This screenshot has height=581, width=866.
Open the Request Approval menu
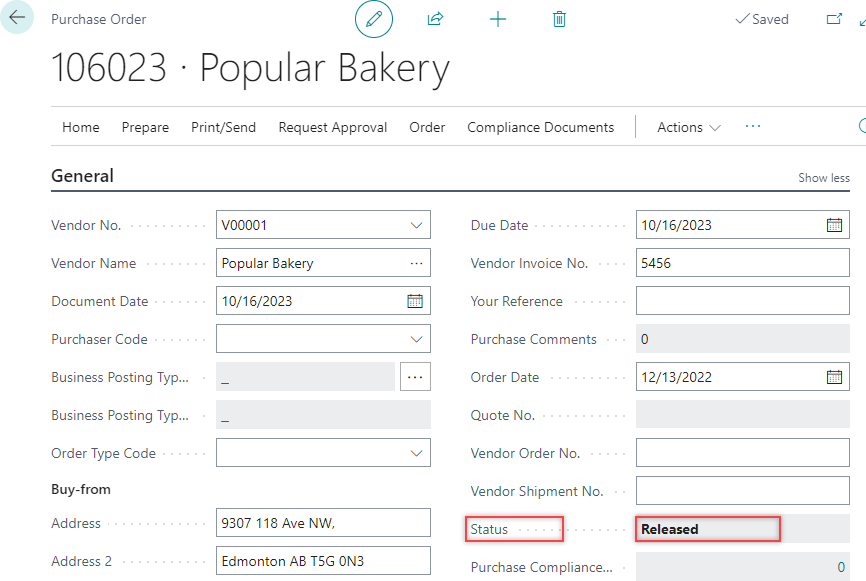(332, 127)
